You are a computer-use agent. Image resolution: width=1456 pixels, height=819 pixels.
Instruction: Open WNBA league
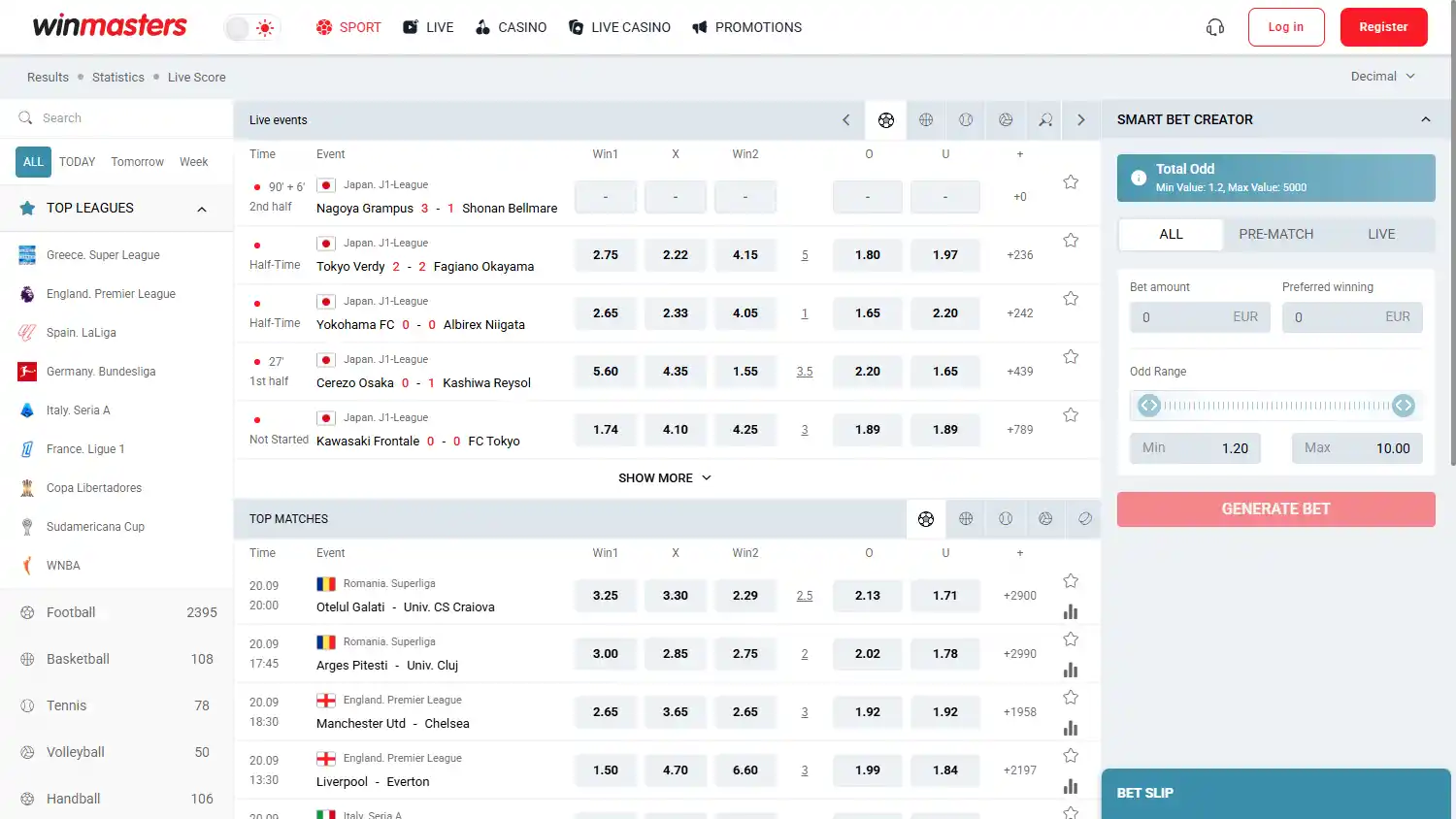pyautogui.click(x=116, y=566)
